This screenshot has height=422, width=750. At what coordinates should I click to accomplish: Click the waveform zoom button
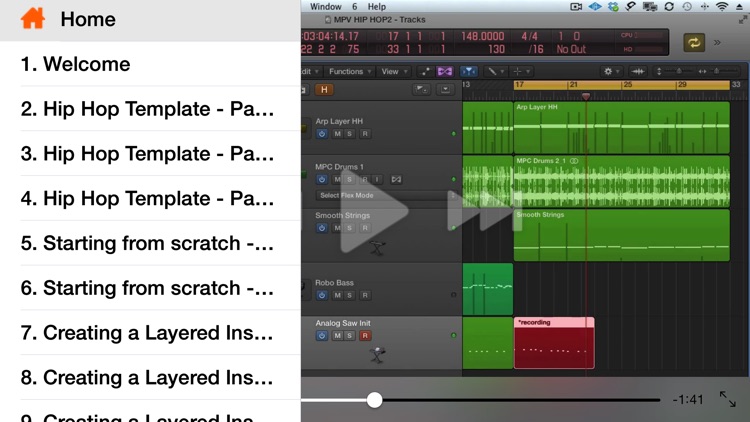pyautogui.click(x=638, y=71)
